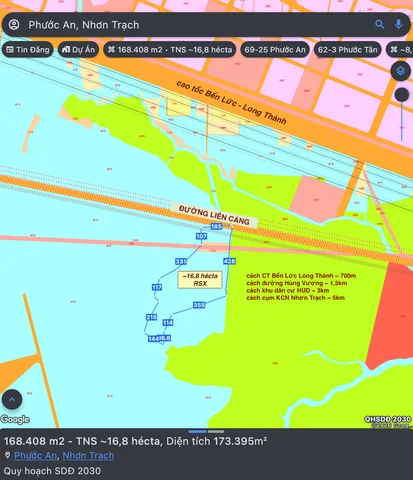
Task: Click the 331 boundary length marker
Action: coord(181,261)
